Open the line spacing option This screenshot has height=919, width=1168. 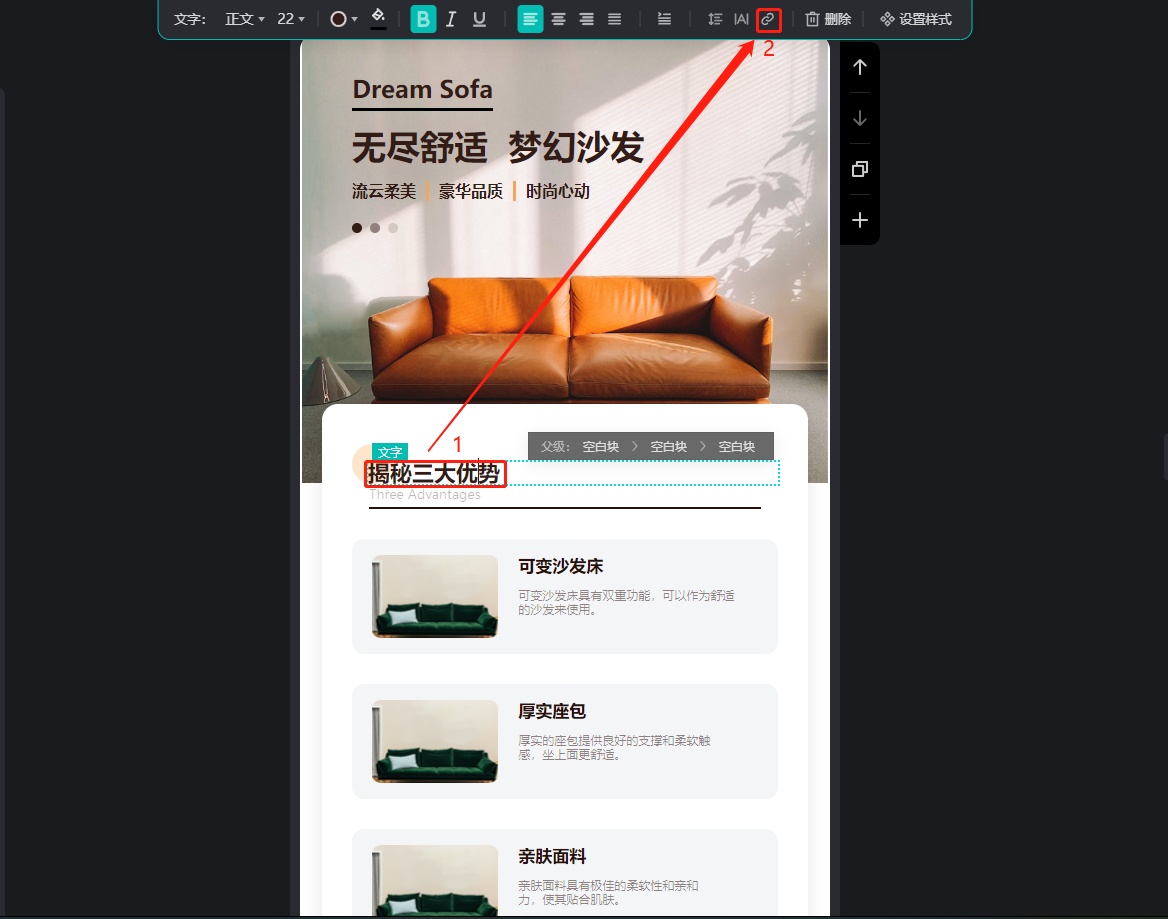(714, 19)
